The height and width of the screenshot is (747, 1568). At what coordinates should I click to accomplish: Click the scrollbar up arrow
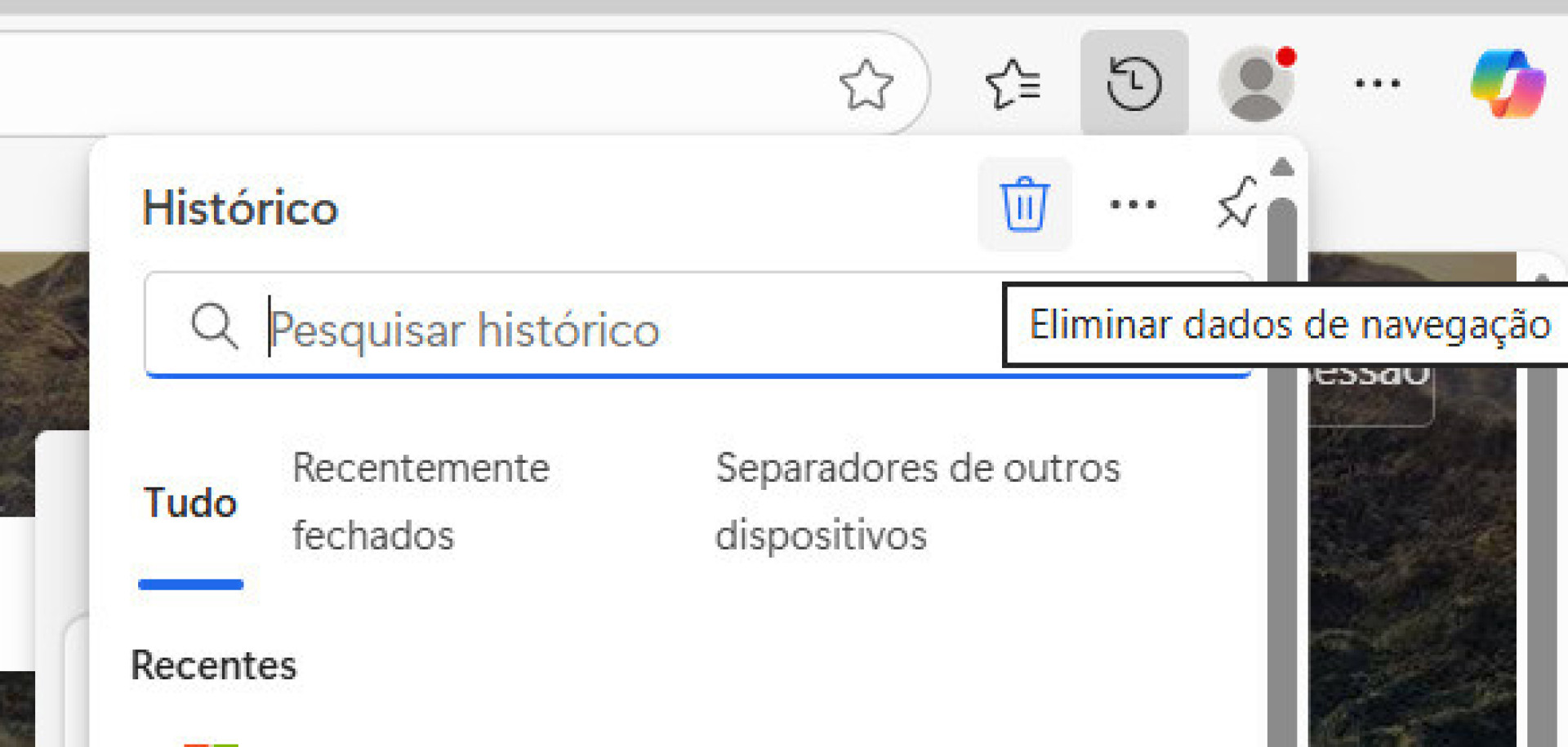[1284, 167]
